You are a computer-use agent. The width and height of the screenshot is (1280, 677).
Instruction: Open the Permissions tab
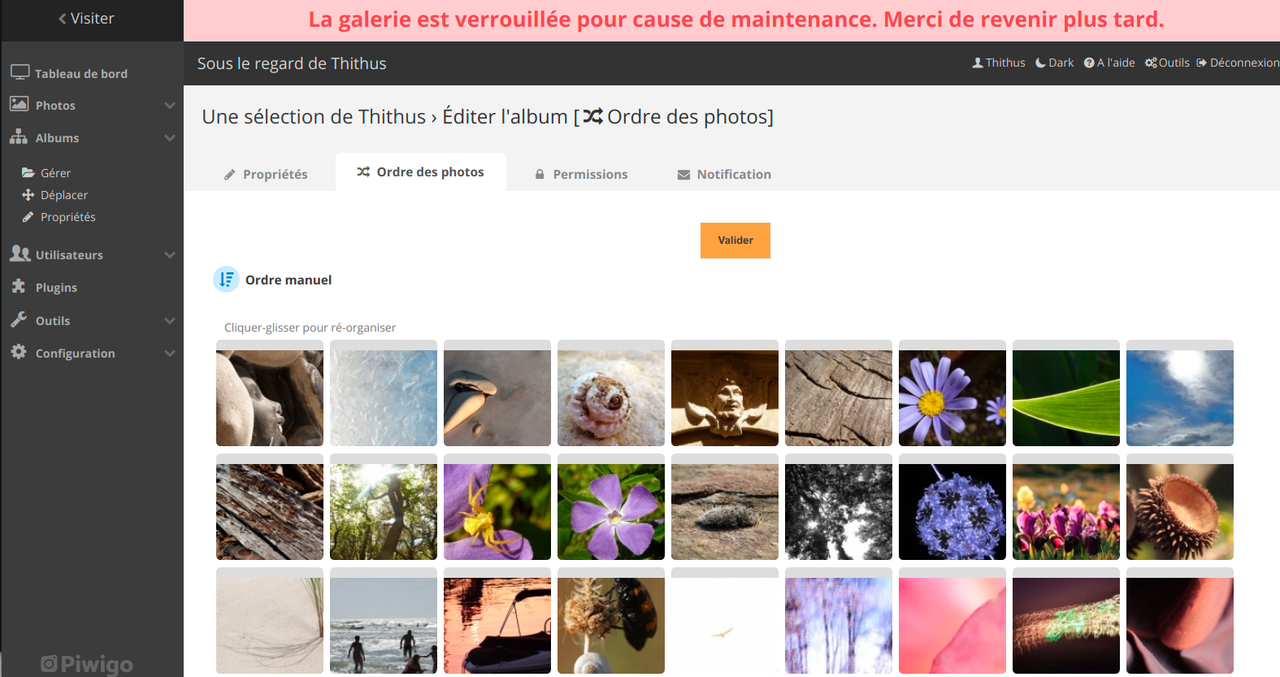[x=581, y=174]
